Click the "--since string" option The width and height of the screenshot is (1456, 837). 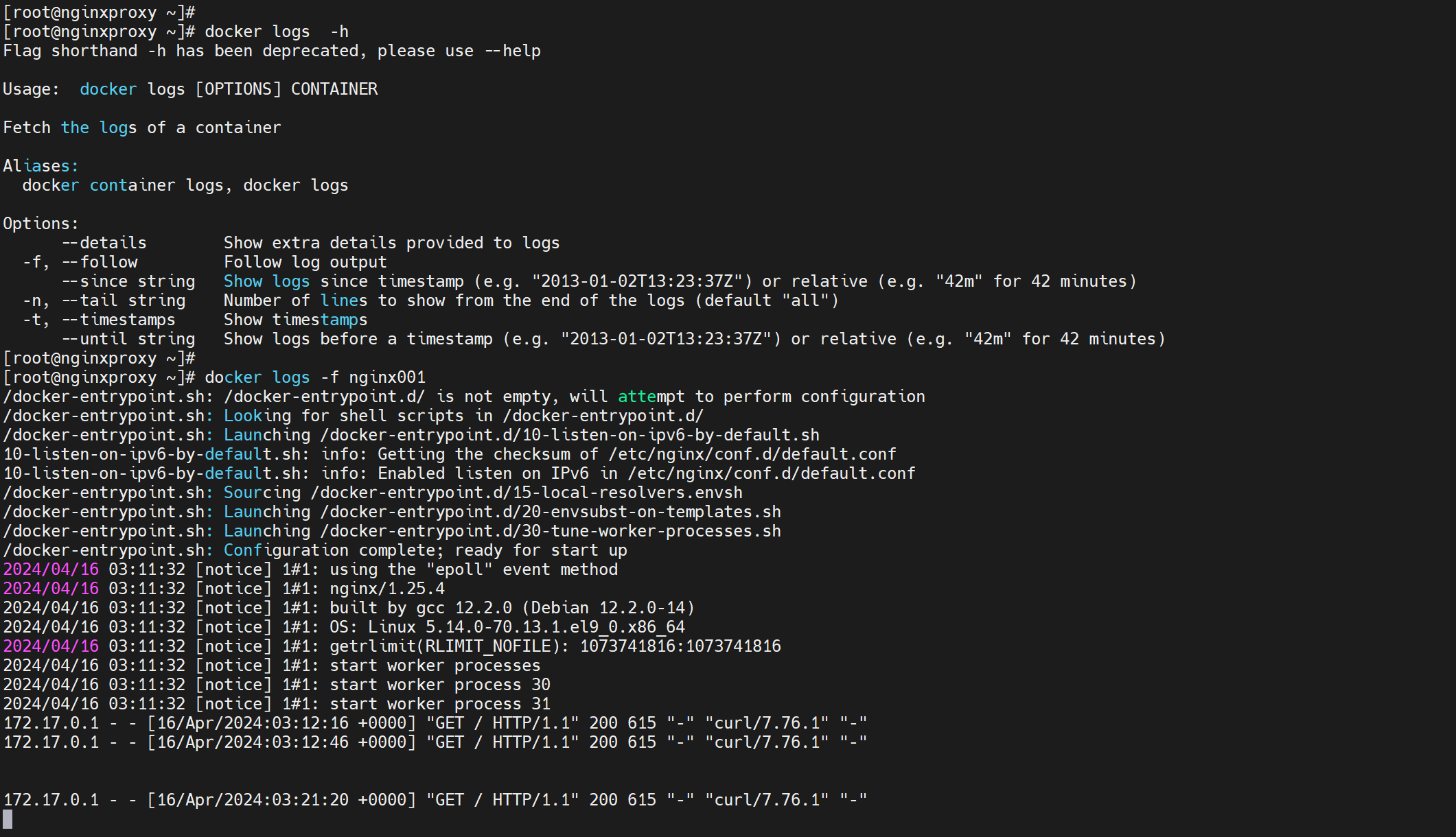(128, 282)
